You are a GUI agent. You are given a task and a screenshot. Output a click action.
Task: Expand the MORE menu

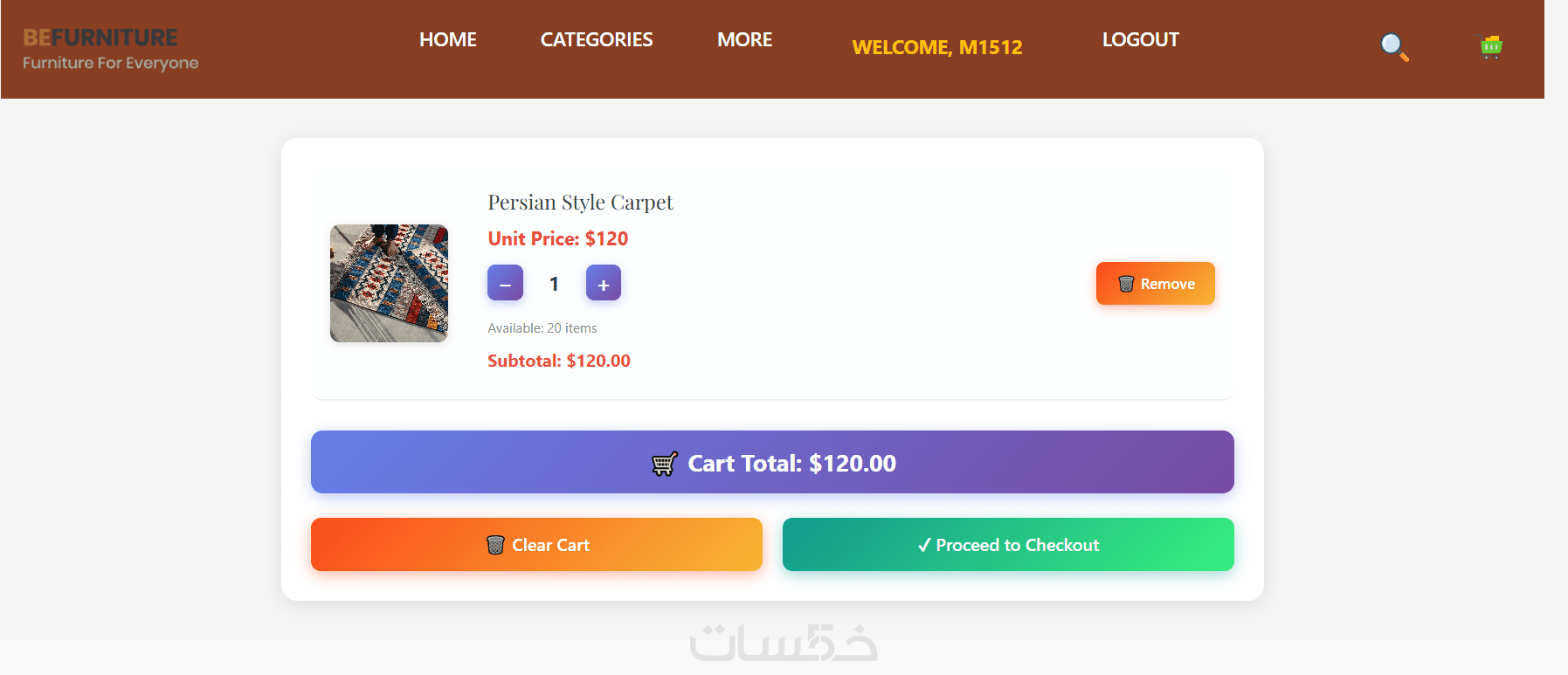point(744,39)
